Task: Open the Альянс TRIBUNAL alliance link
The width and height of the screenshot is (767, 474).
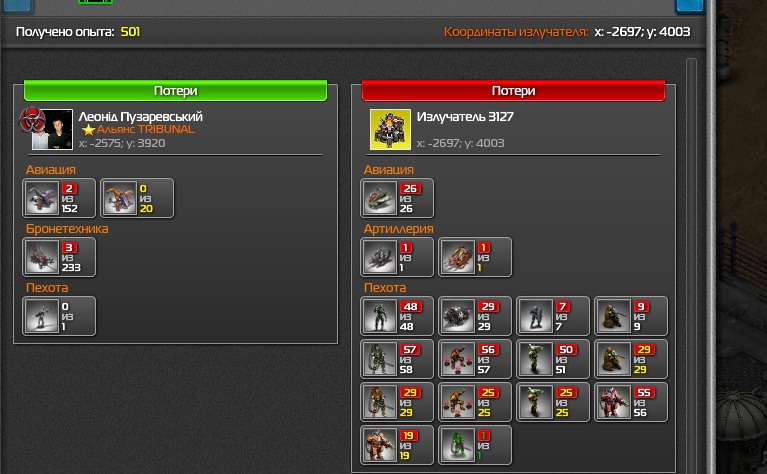Action: (x=146, y=129)
